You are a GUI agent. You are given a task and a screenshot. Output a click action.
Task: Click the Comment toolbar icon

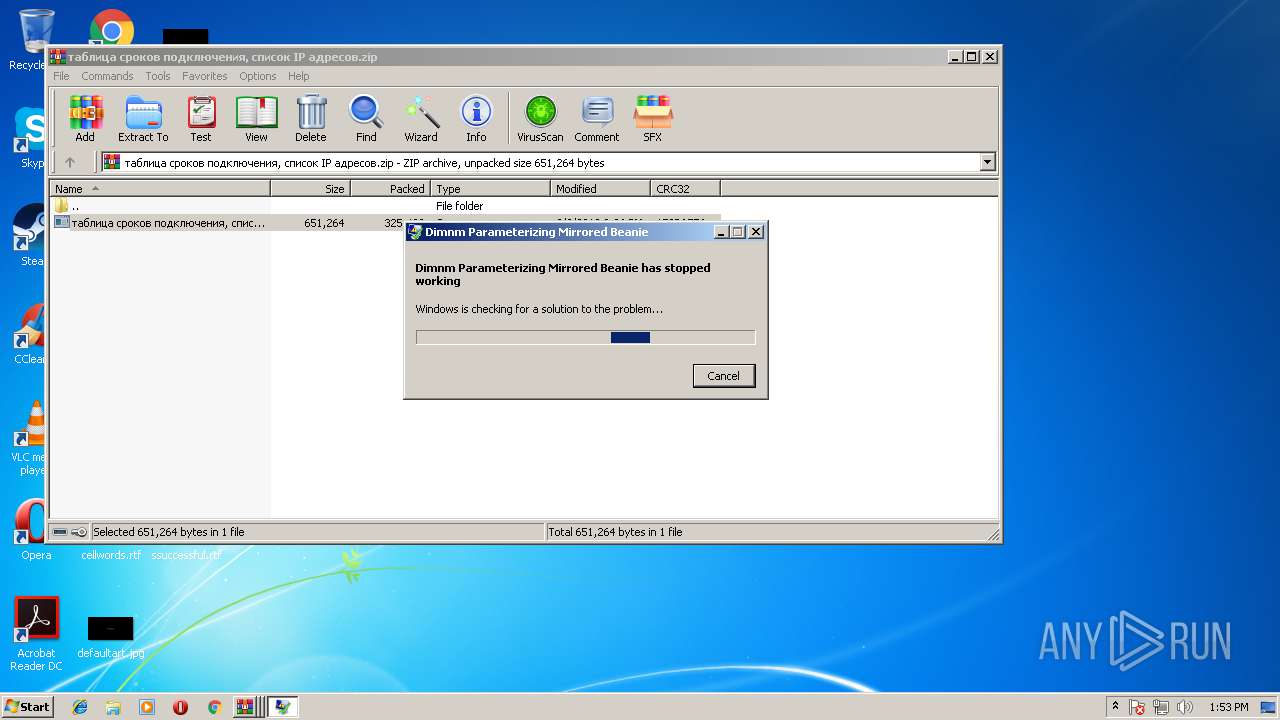[x=597, y=119]
